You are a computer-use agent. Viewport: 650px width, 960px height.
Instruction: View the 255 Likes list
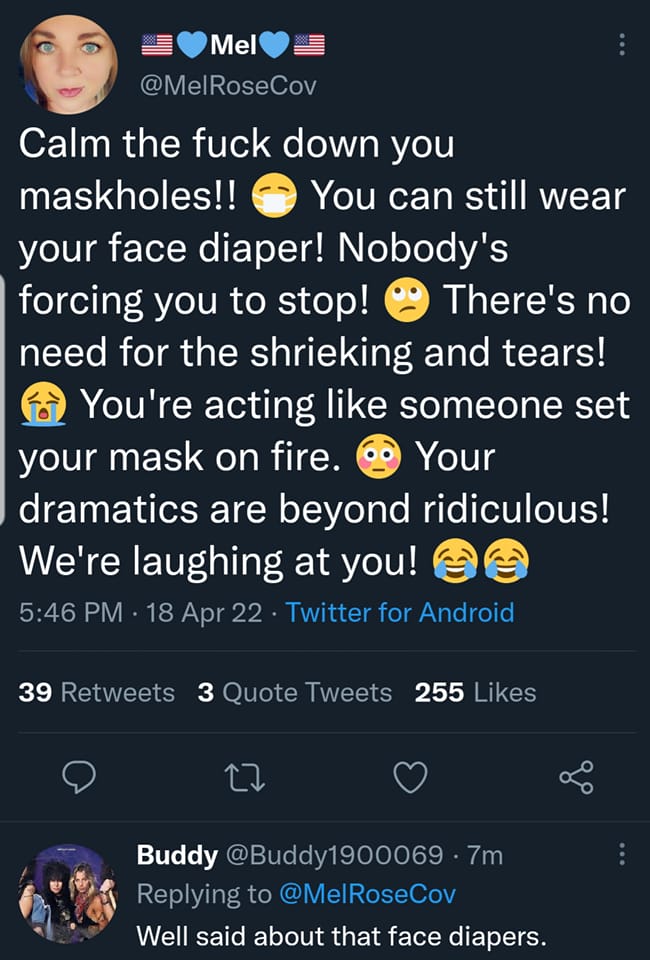(475, 692)
